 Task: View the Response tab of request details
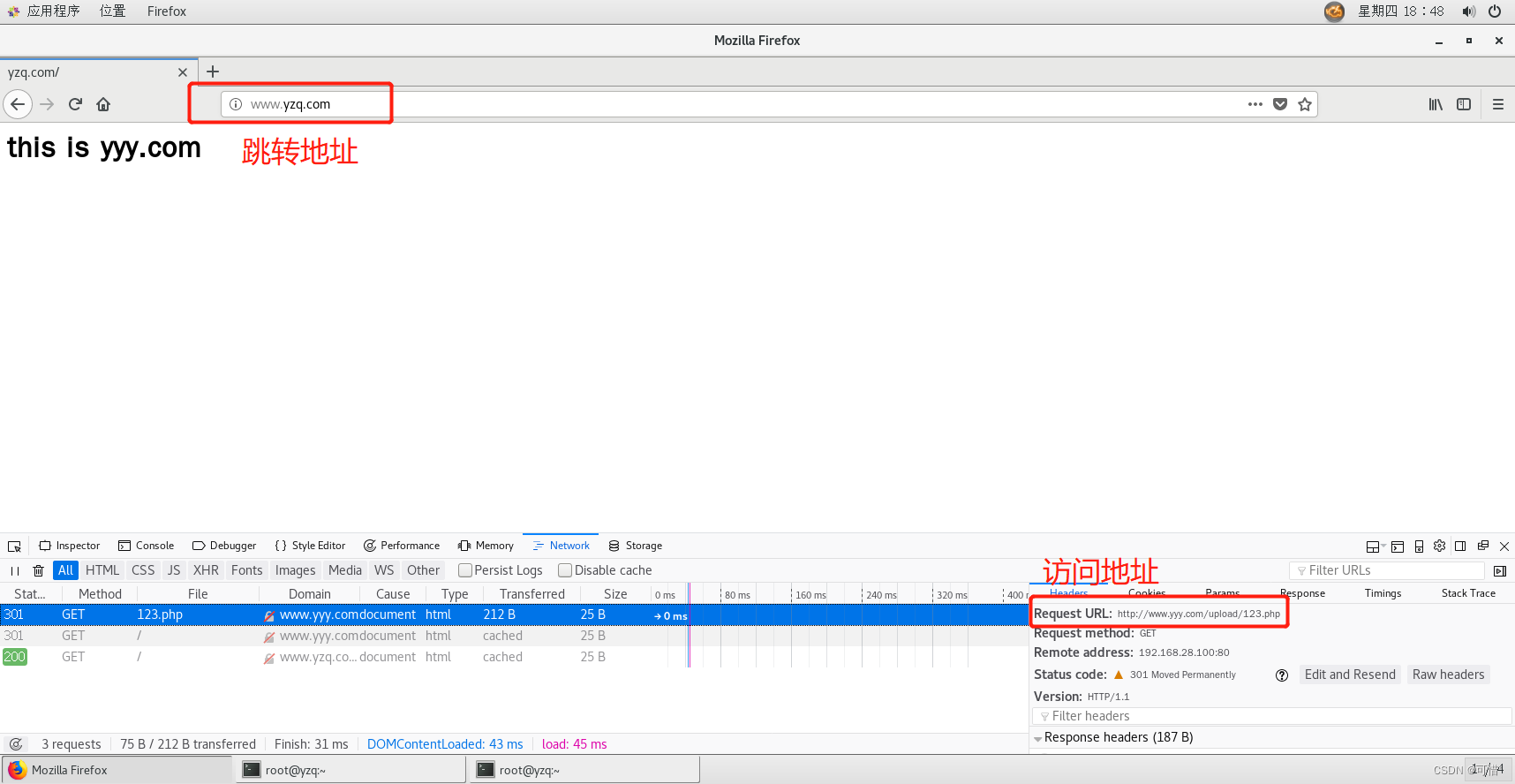pos(1302,593)
